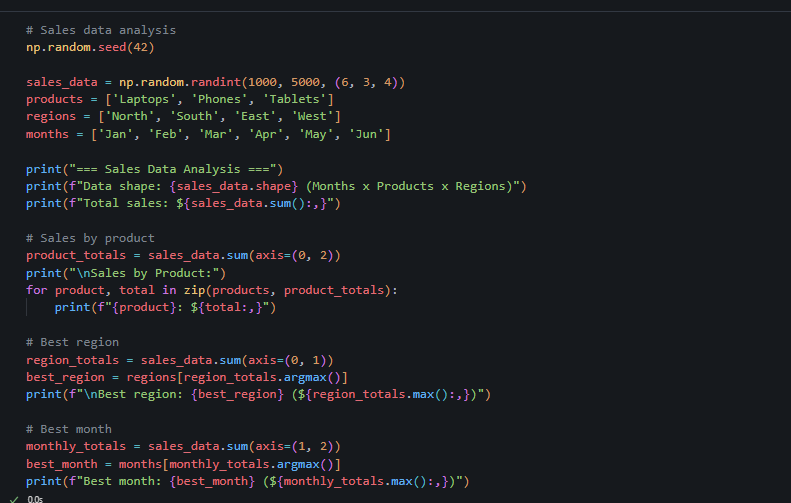Click the 'Best month' print statement
Viewport: 791px width, 503px height.
coord(248,481)
